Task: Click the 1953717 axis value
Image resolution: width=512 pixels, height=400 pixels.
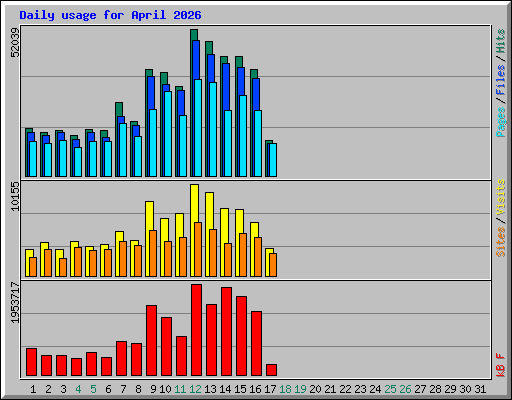Action: [x=15, y=303]
